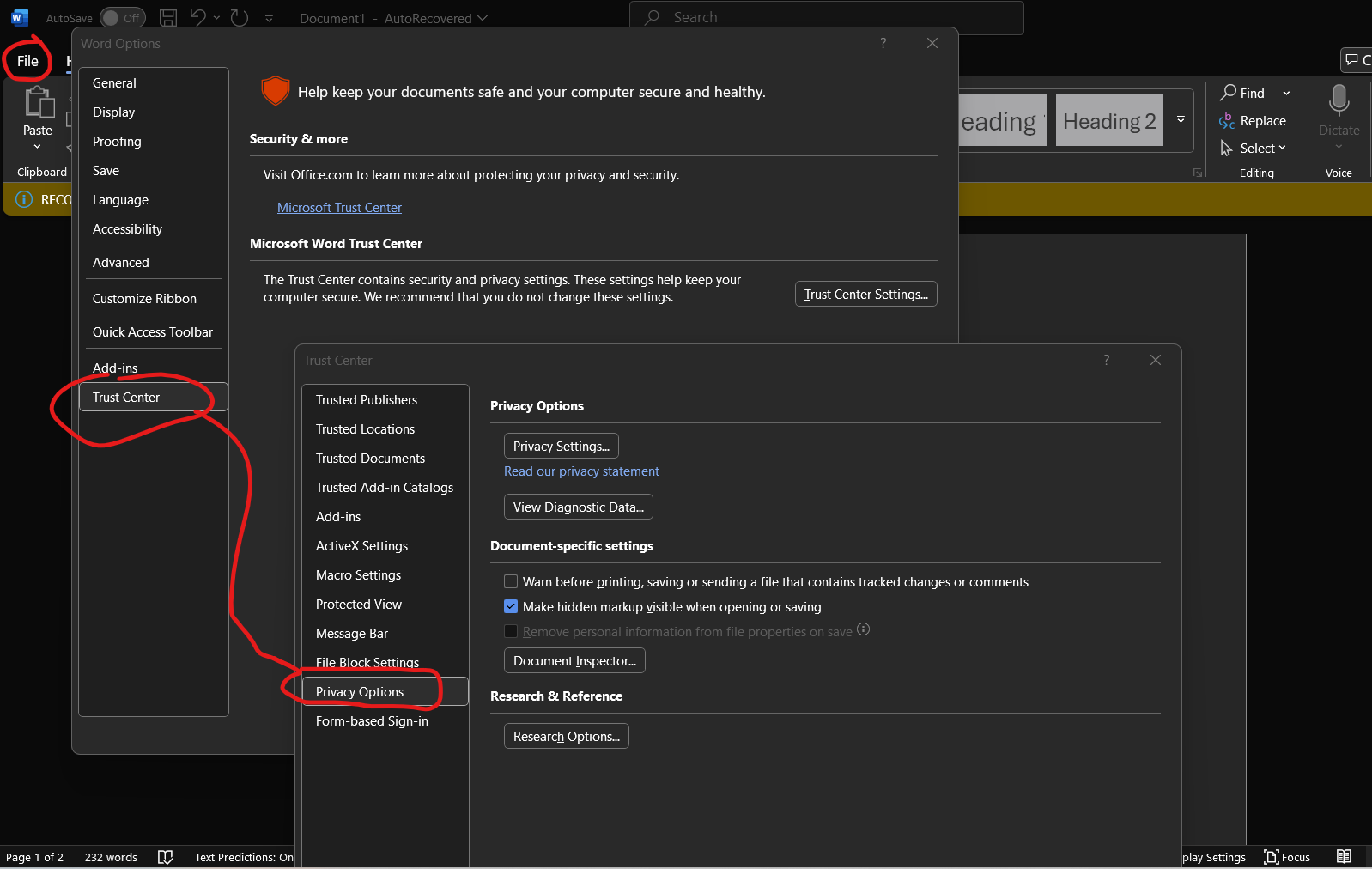The height and width of the screenshot is (869, 1372).
Task: Select Trusted Publishers in Trust Center
Action: coord(385,400)
